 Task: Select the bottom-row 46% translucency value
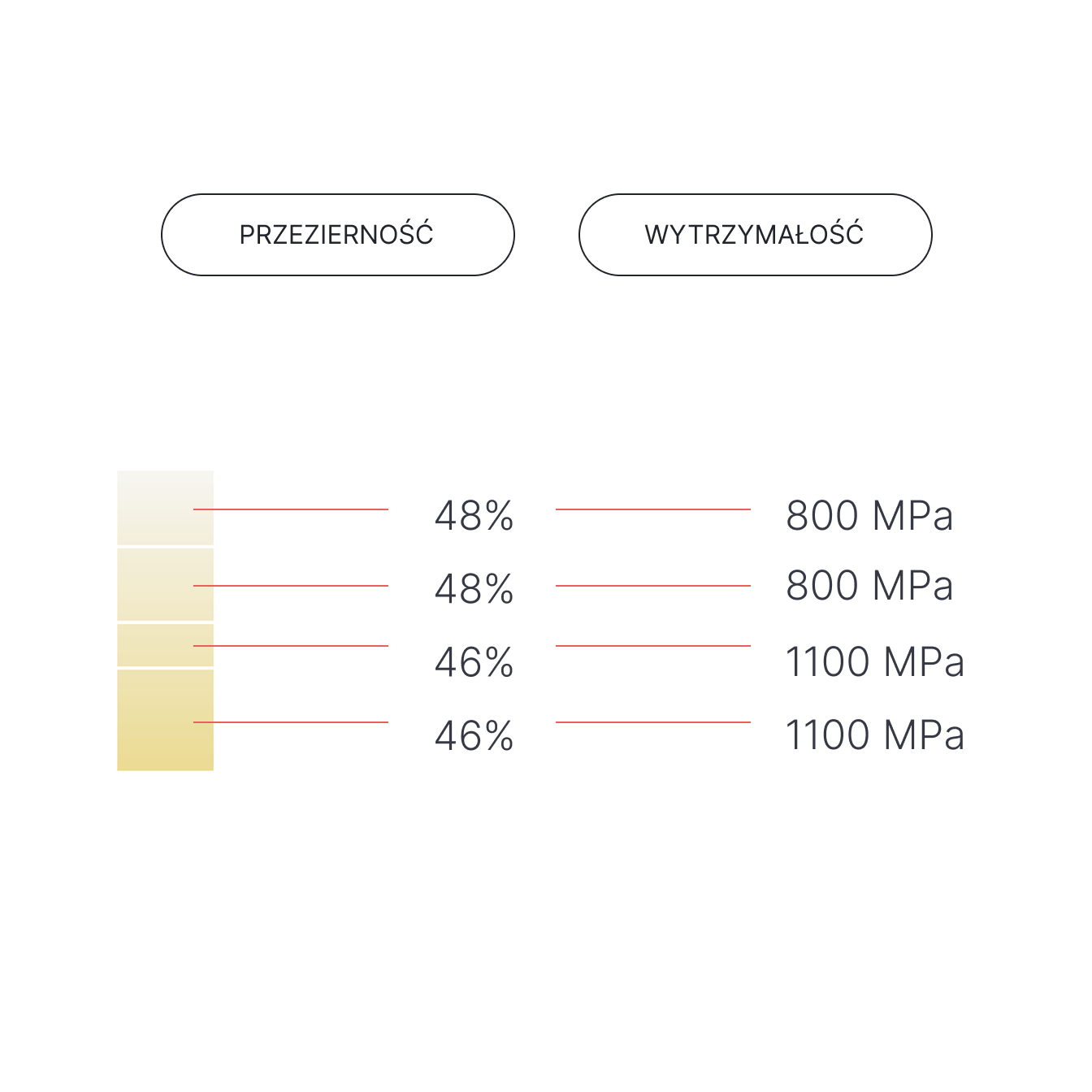[x=474, y=736]
